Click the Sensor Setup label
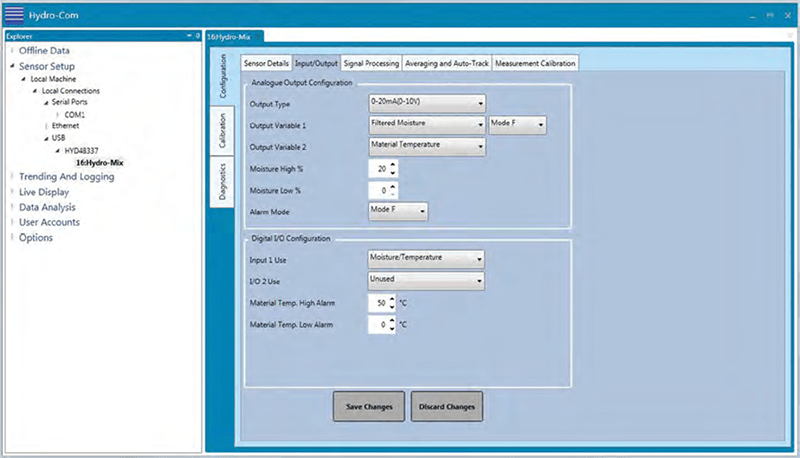Viewport: 800px width, 458px height. pos(47,66)
